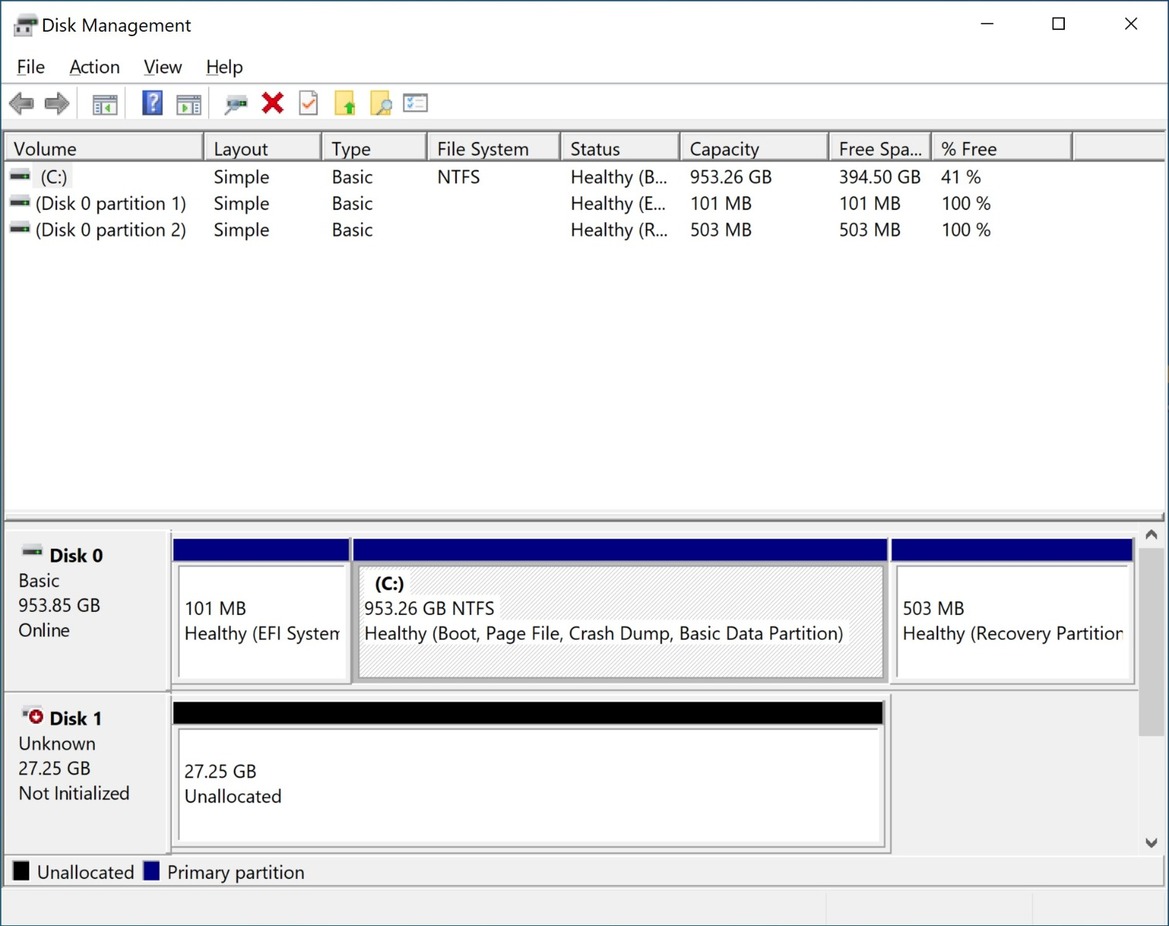
Task: Click the black Unallocated legend swatch
Action: click(x=21, y=871)
